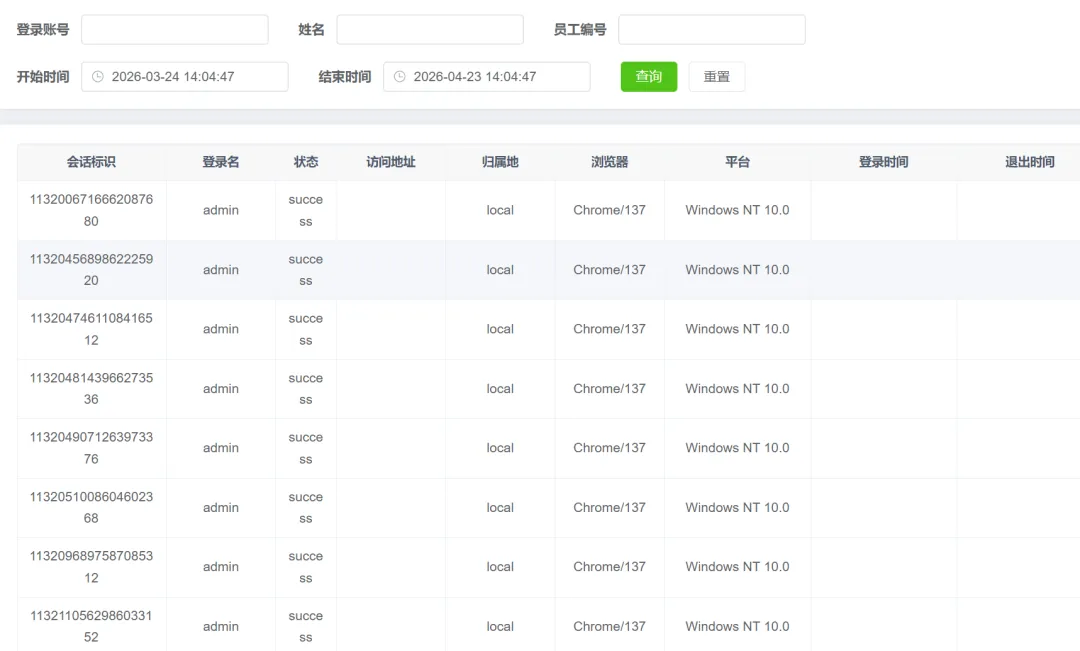Click Windows NT 10.0 in row 1132096897587085312
This screenshot has height=651, width=1080.
coord(737,567)
